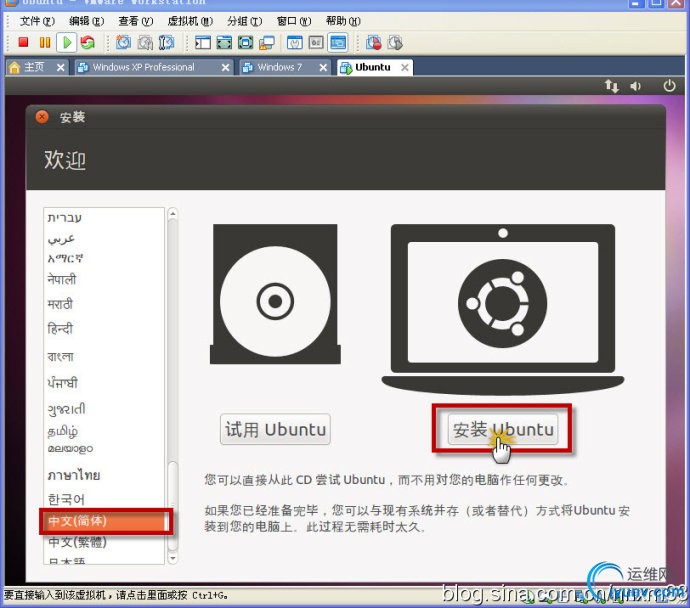690x608 pixels.
Task: Select አማርኛ in language list
Action: pyautogui.click(x=104, y=259)
